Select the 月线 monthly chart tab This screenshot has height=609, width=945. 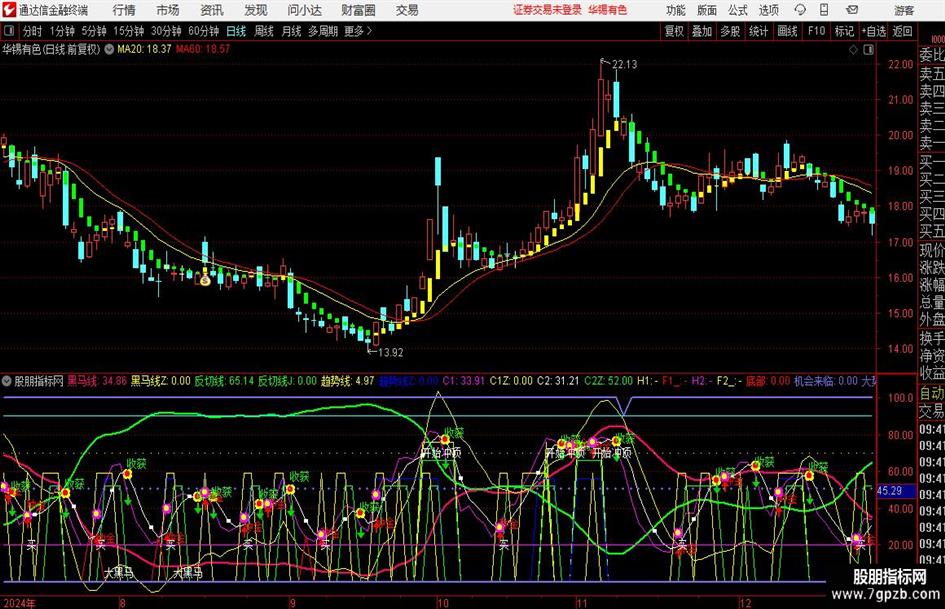[291, 31]
